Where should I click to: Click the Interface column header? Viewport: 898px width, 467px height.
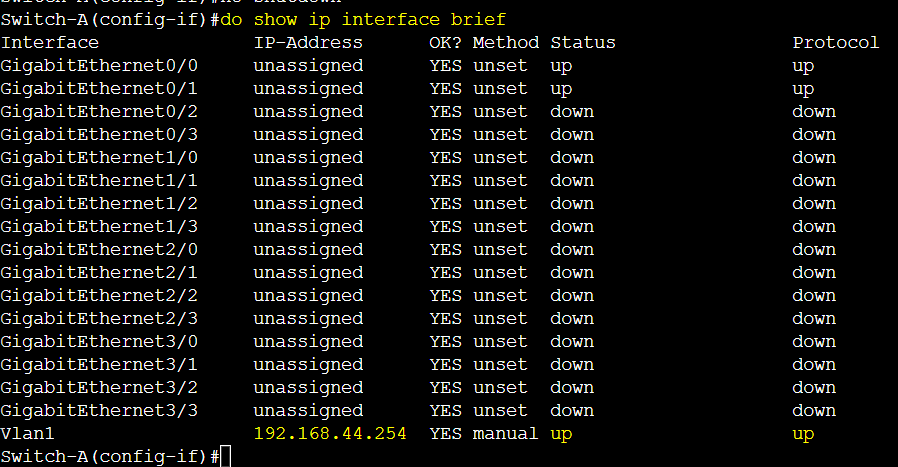tap(50, 42)
